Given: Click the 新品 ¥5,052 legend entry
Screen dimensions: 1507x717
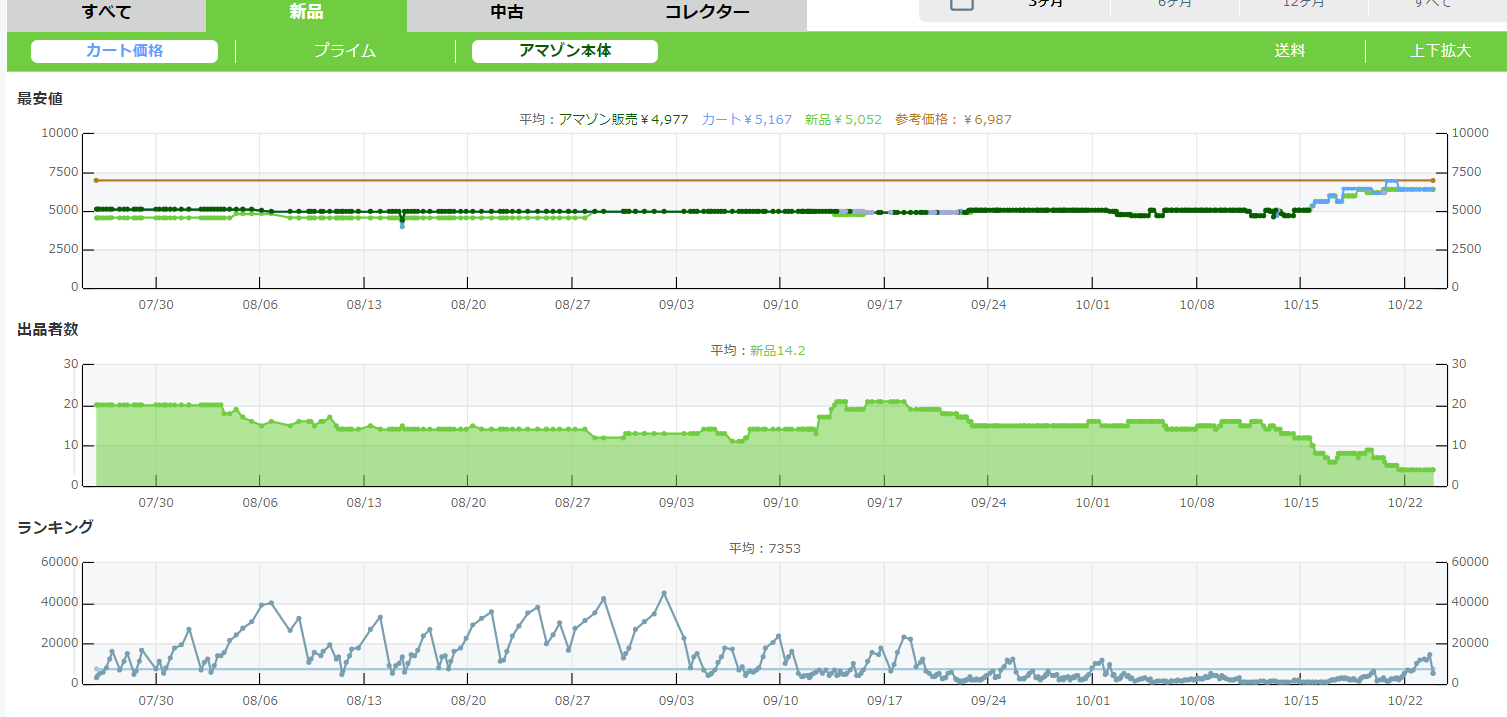Looking at the screenshot, I should point(843,119).
